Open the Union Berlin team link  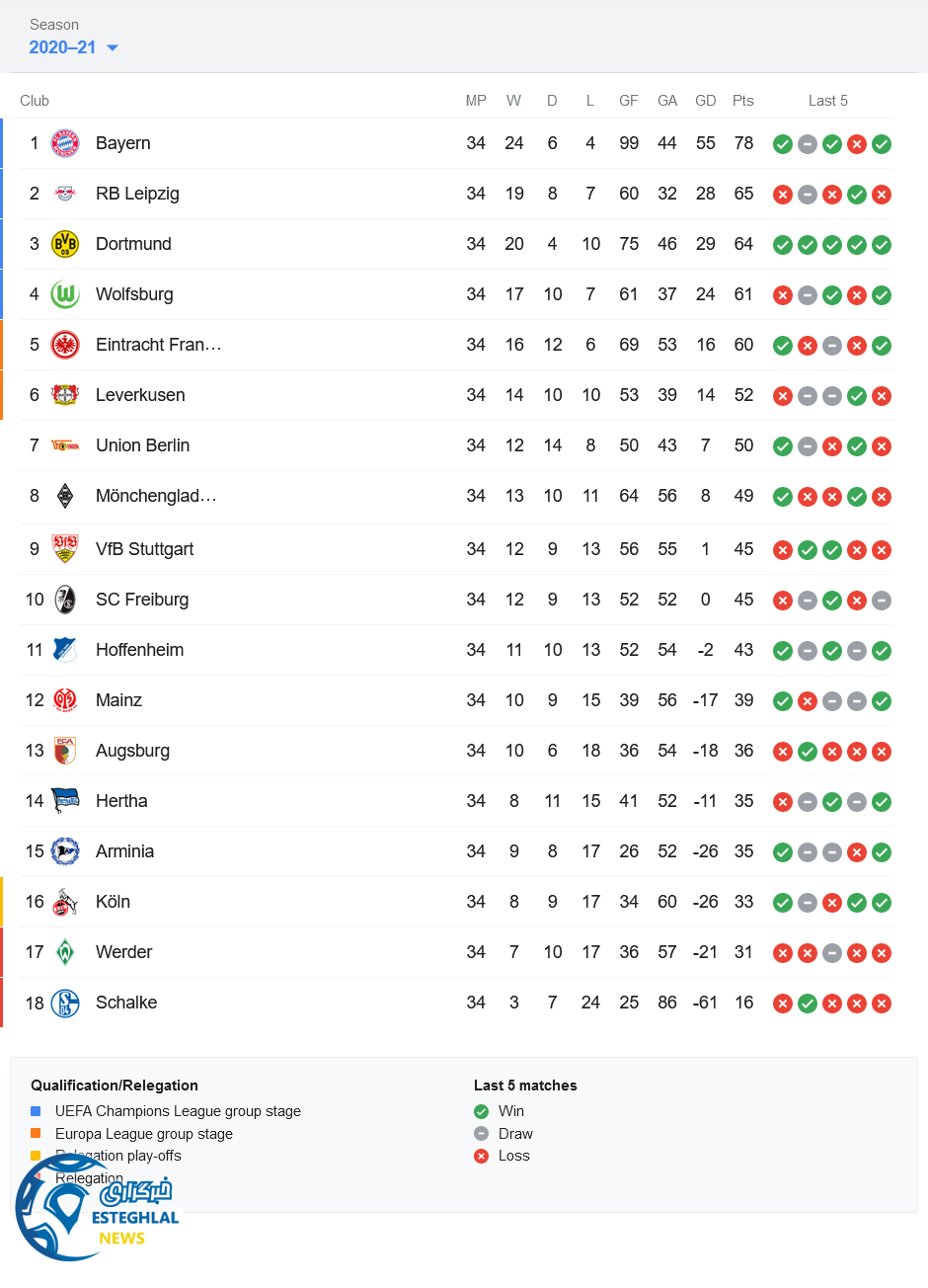tap(142, 445)
